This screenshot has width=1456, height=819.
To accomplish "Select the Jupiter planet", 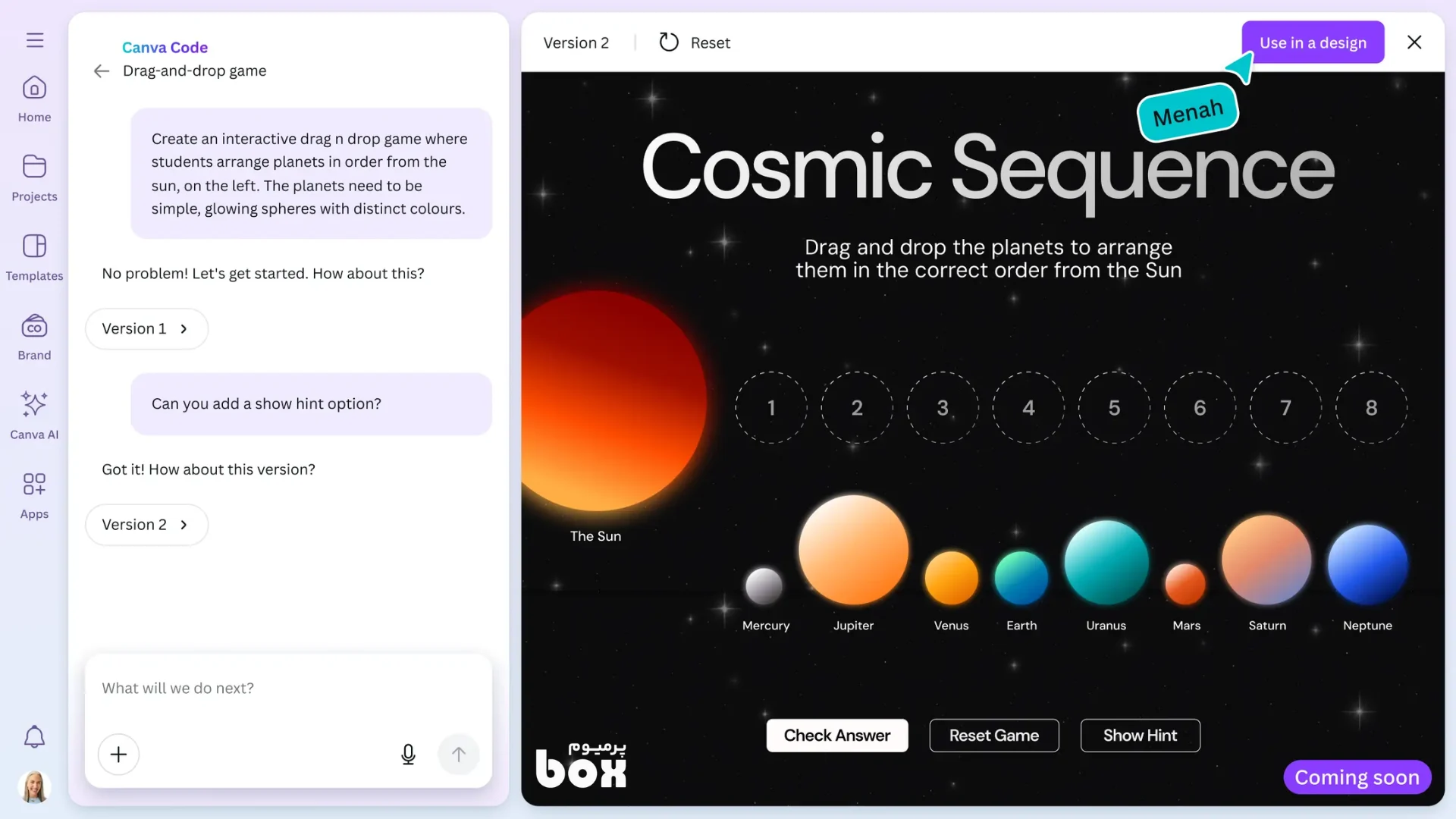I will 853,551.
